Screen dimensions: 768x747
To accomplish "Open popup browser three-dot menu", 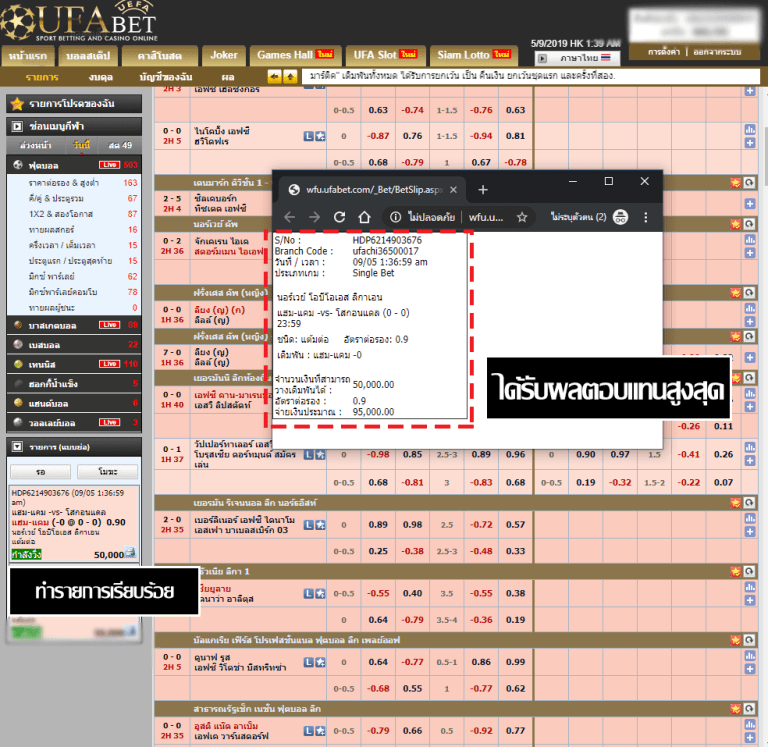I will coord(646,217).
